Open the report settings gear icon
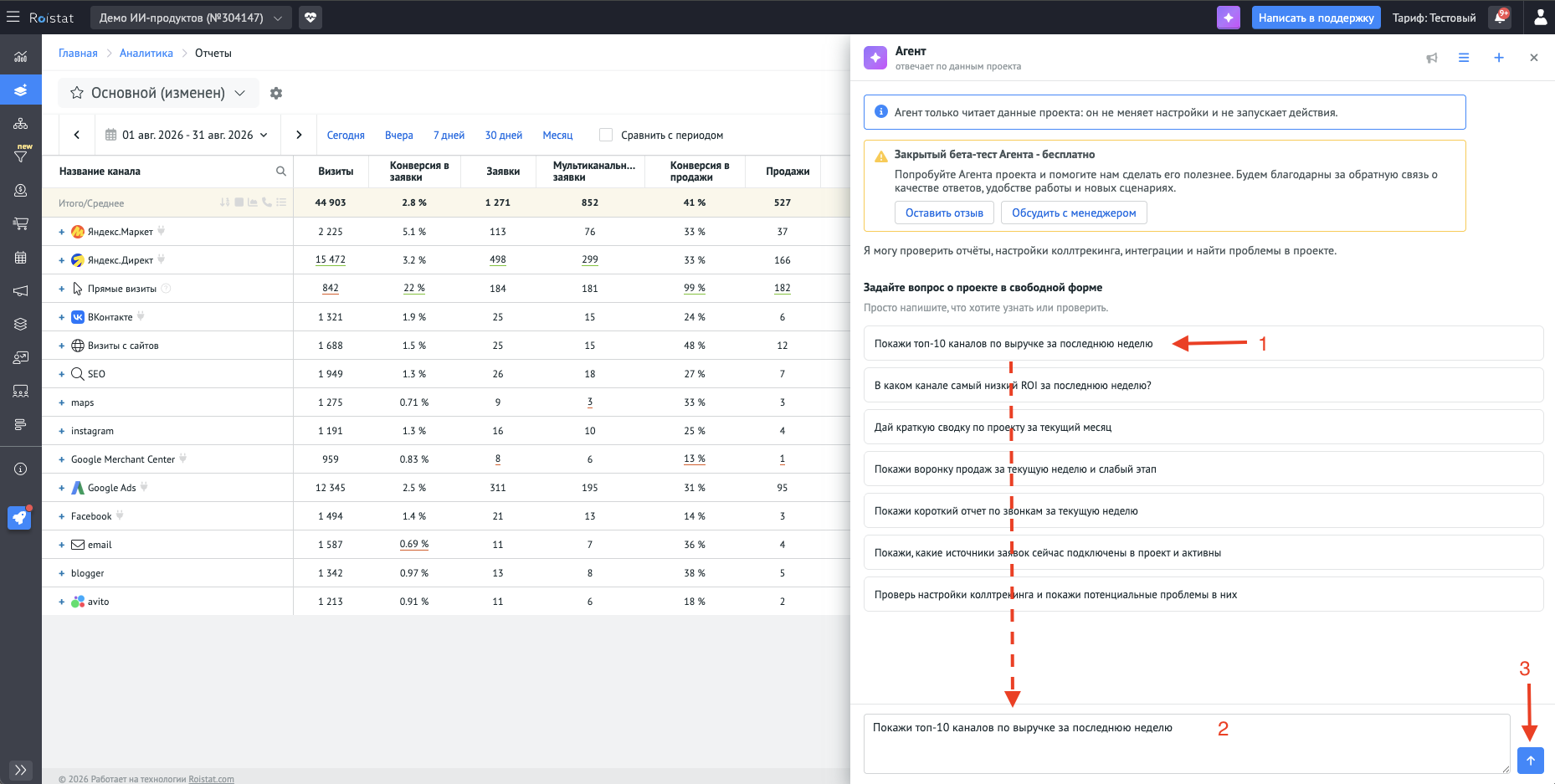Viewport: 1555px width, 784px height. point(276,93)
